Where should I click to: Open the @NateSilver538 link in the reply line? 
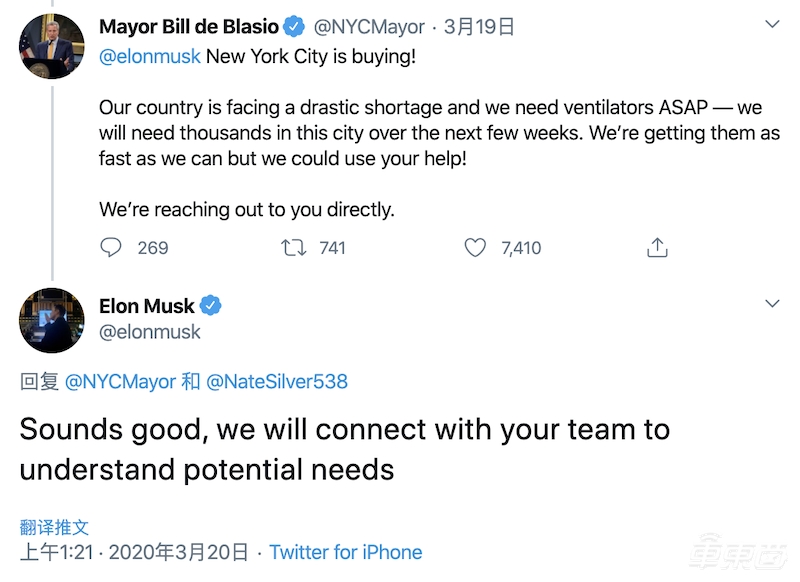pos(277,381)
